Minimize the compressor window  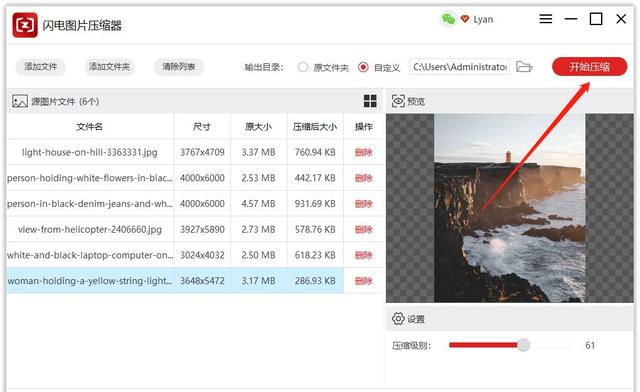click(x=571, y=19)
